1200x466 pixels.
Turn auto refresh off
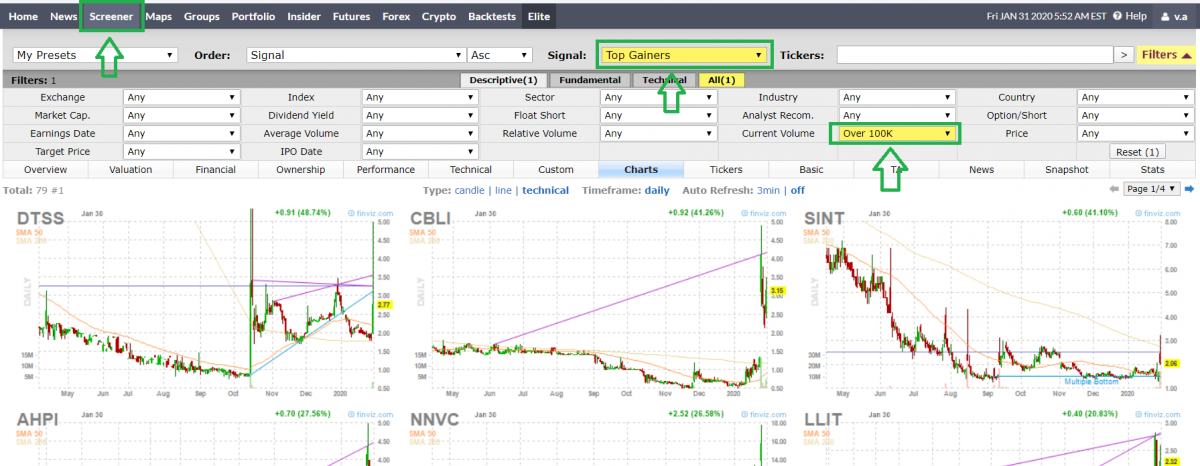(798, 190)
